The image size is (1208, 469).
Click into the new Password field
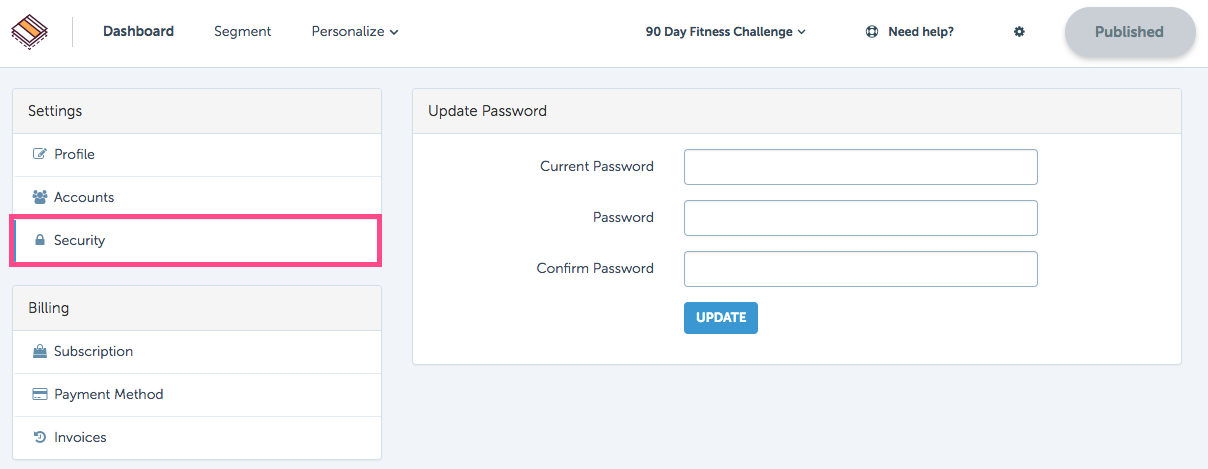[x=861, y=218]
